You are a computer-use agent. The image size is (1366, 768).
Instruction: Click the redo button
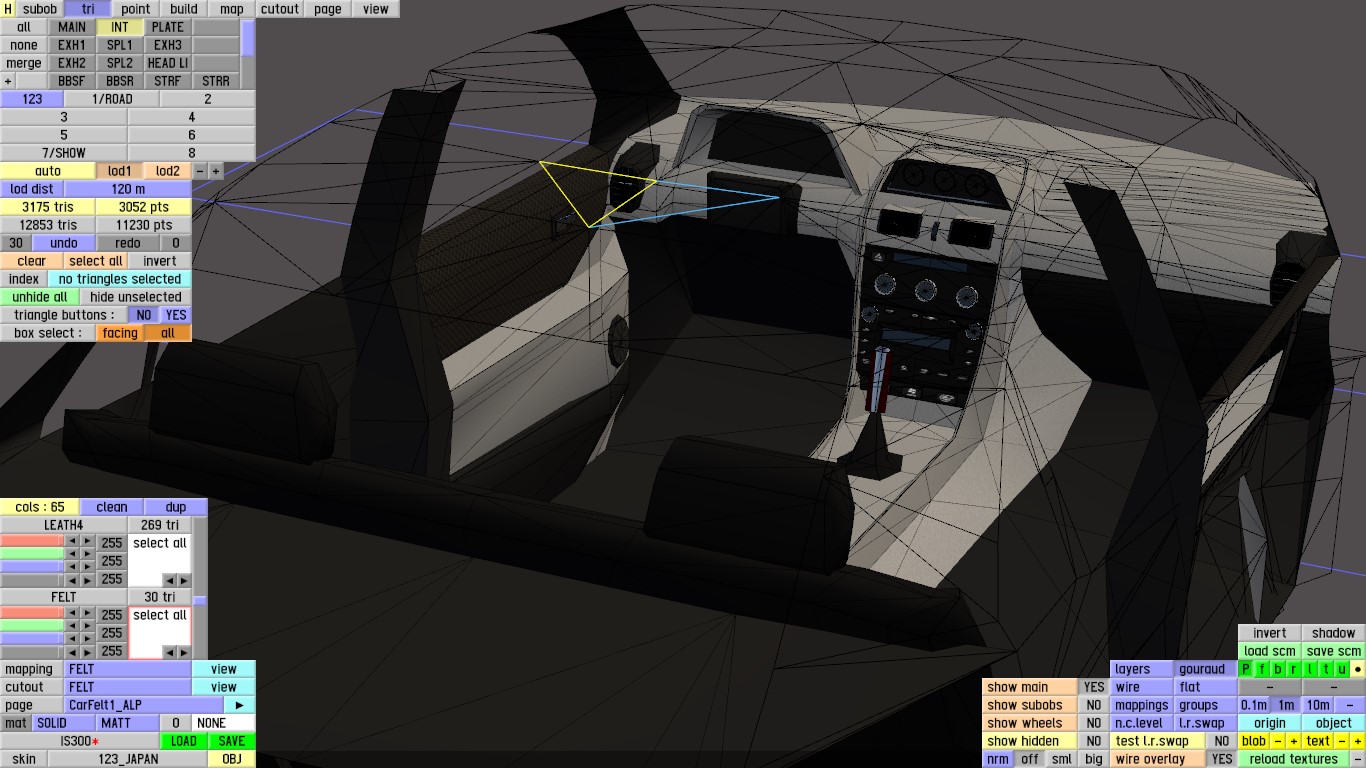(128, 243)
